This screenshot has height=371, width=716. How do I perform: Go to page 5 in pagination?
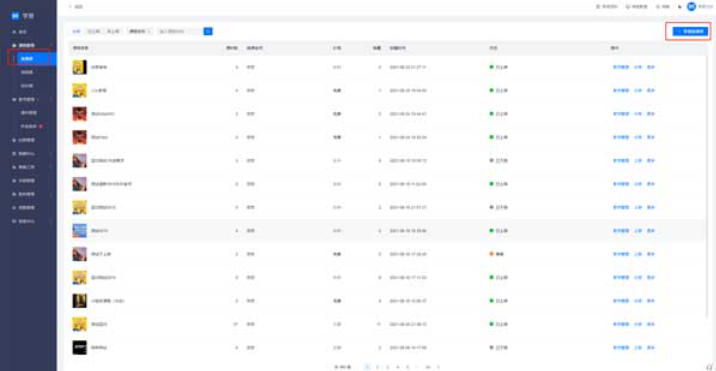(408, 367)
